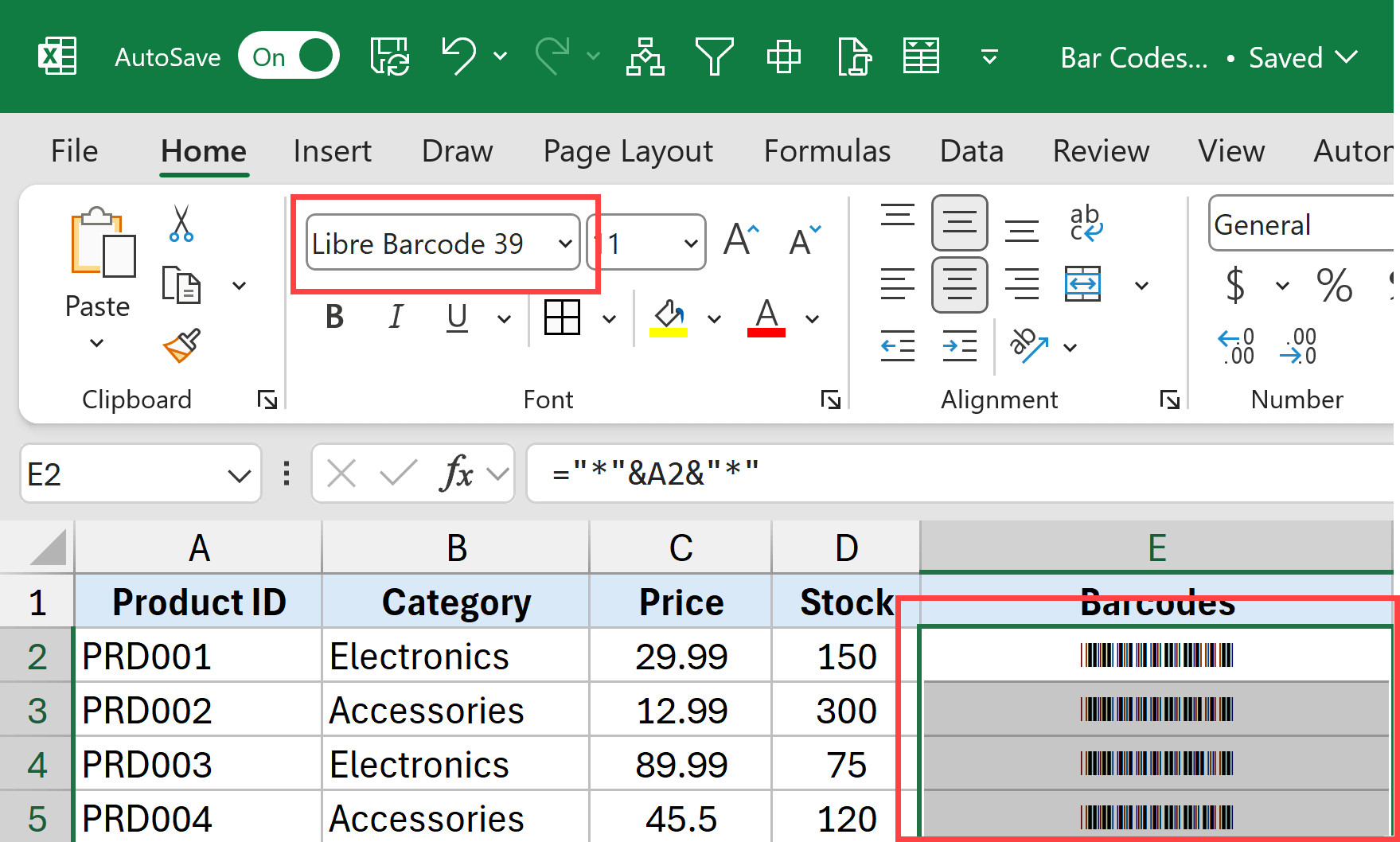Screen dimensions: 1400x842
Task: Click the Format Painter icon
Action: (x=181, y=346)
